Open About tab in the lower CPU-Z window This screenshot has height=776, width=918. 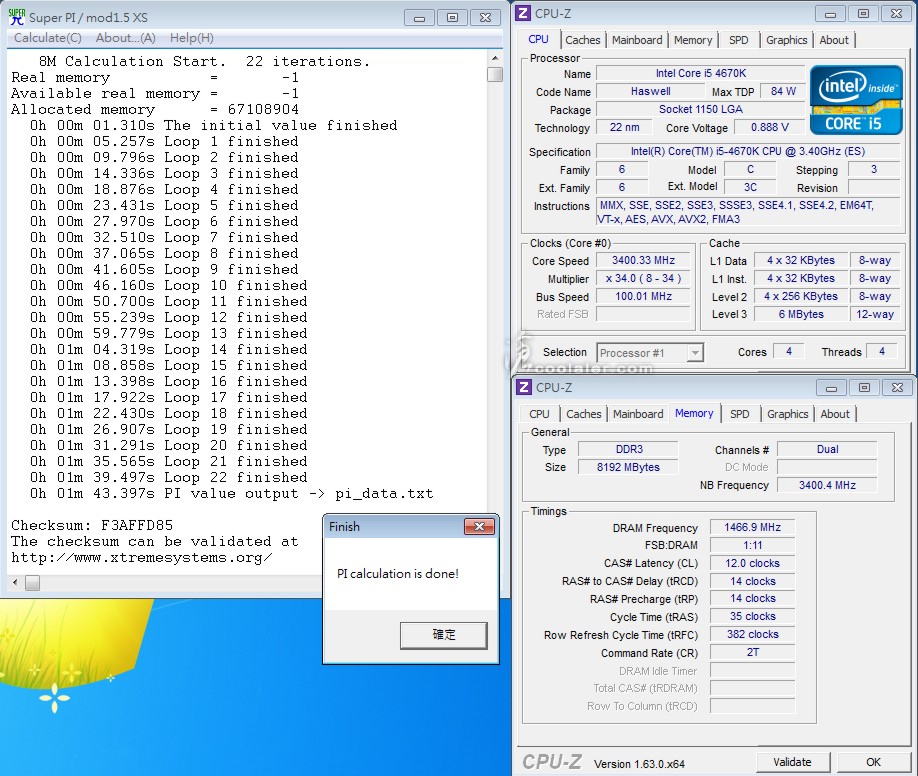[835, 413]
